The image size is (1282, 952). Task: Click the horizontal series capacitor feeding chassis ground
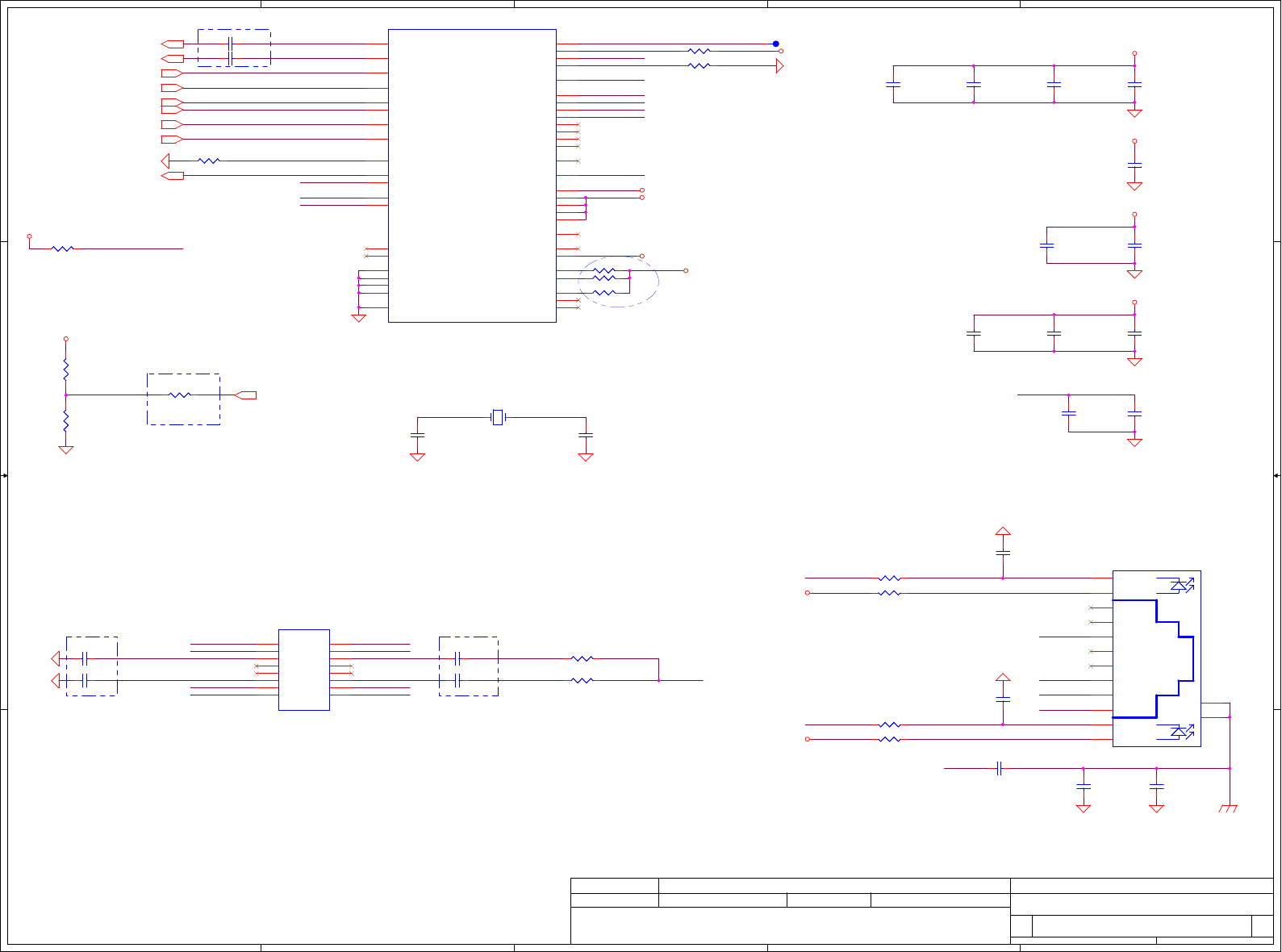[1000, 768]
